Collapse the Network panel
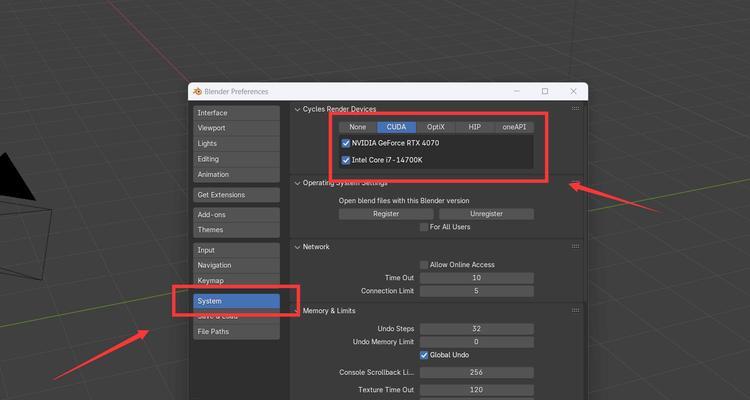750x400 pixels. point(298,247)
